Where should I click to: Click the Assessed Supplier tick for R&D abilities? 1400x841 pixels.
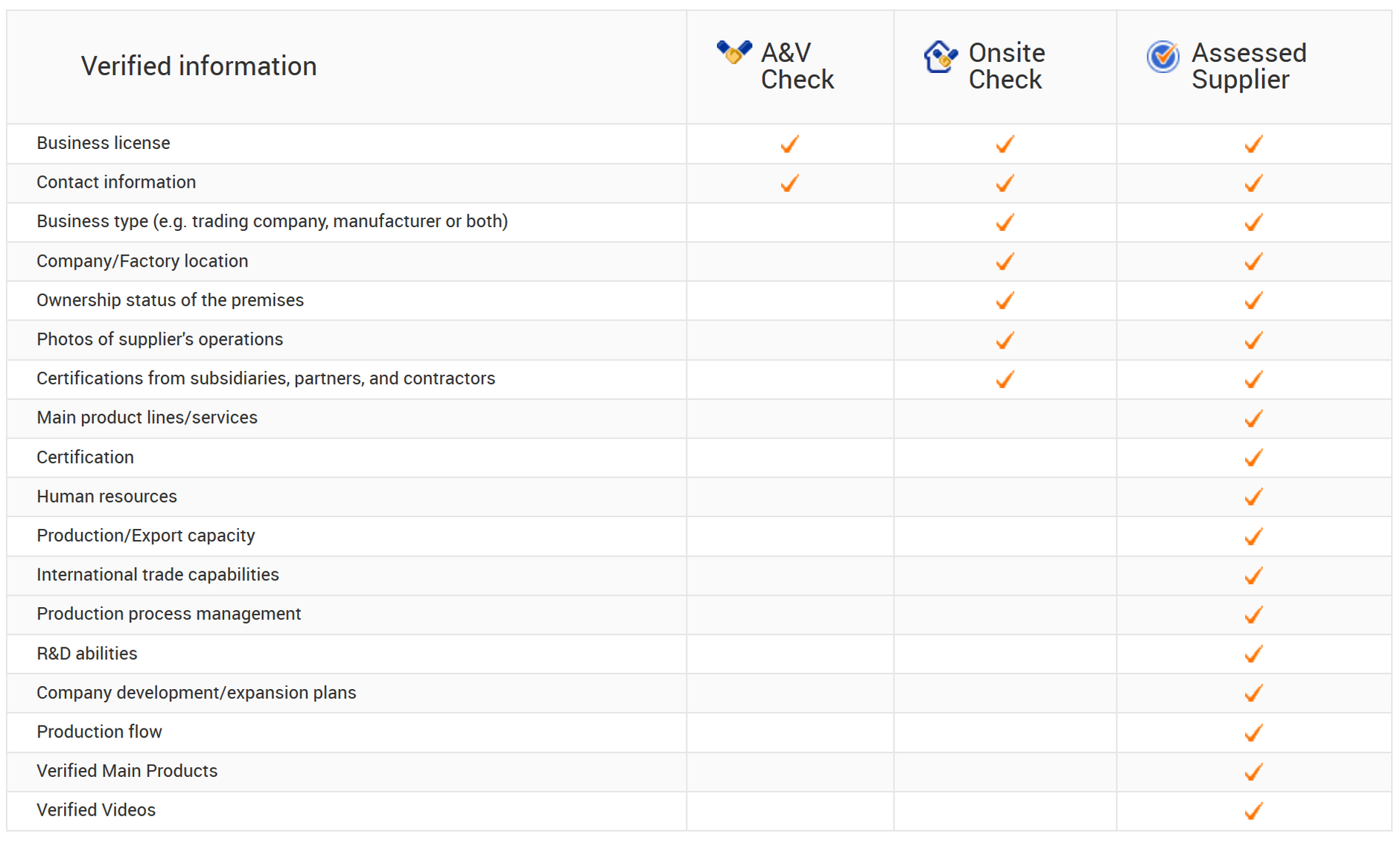[1253, 654]
